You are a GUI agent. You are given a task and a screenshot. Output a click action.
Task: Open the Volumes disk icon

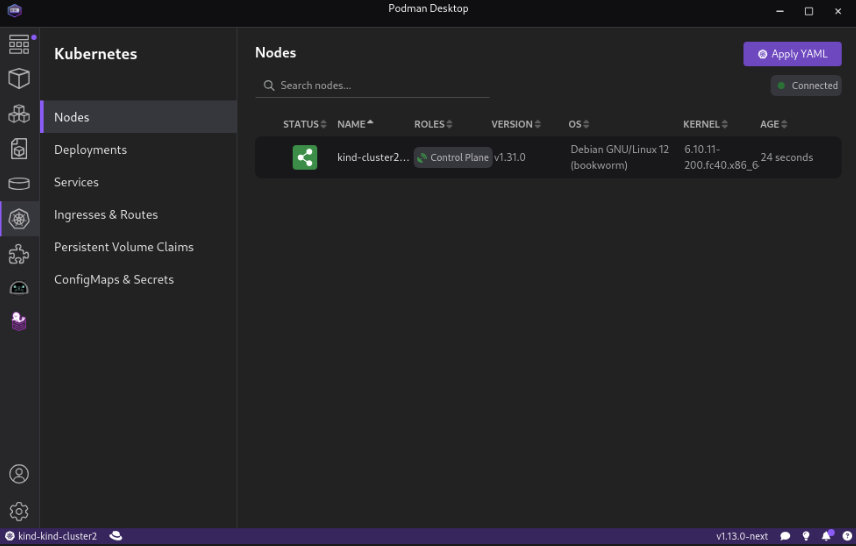point(19,183)
